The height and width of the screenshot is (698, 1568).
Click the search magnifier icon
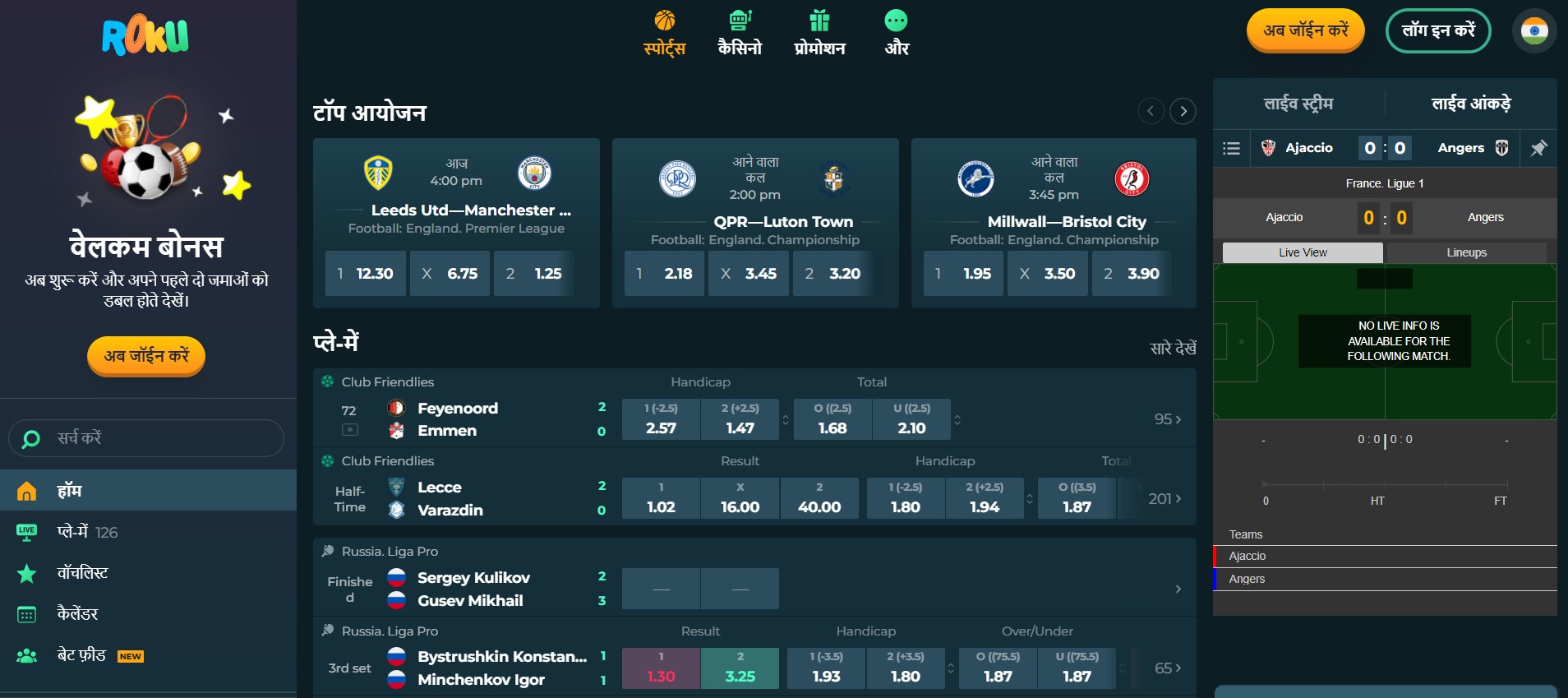pos(30,439)
